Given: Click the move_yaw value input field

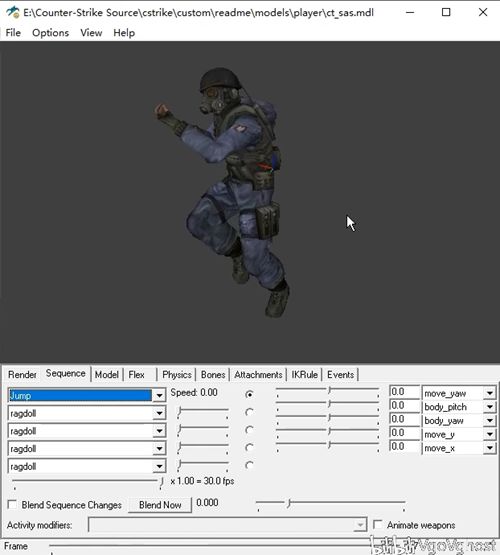Looking at the screenshot, I should coord(404,392).
